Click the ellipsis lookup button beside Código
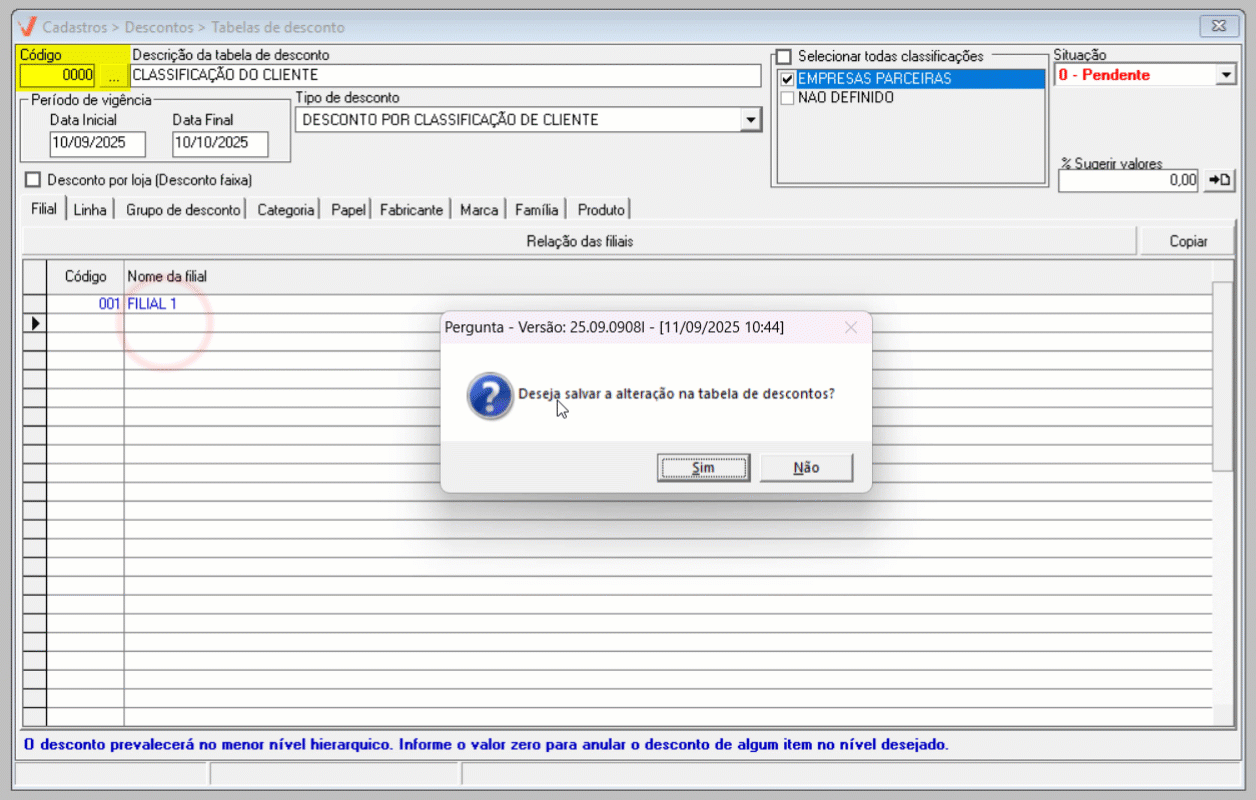 coord(113,75)
